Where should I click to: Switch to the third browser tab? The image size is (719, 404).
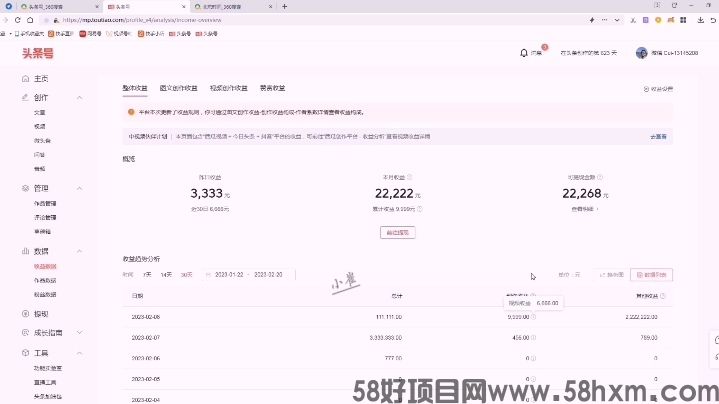[x=233, y=6]
